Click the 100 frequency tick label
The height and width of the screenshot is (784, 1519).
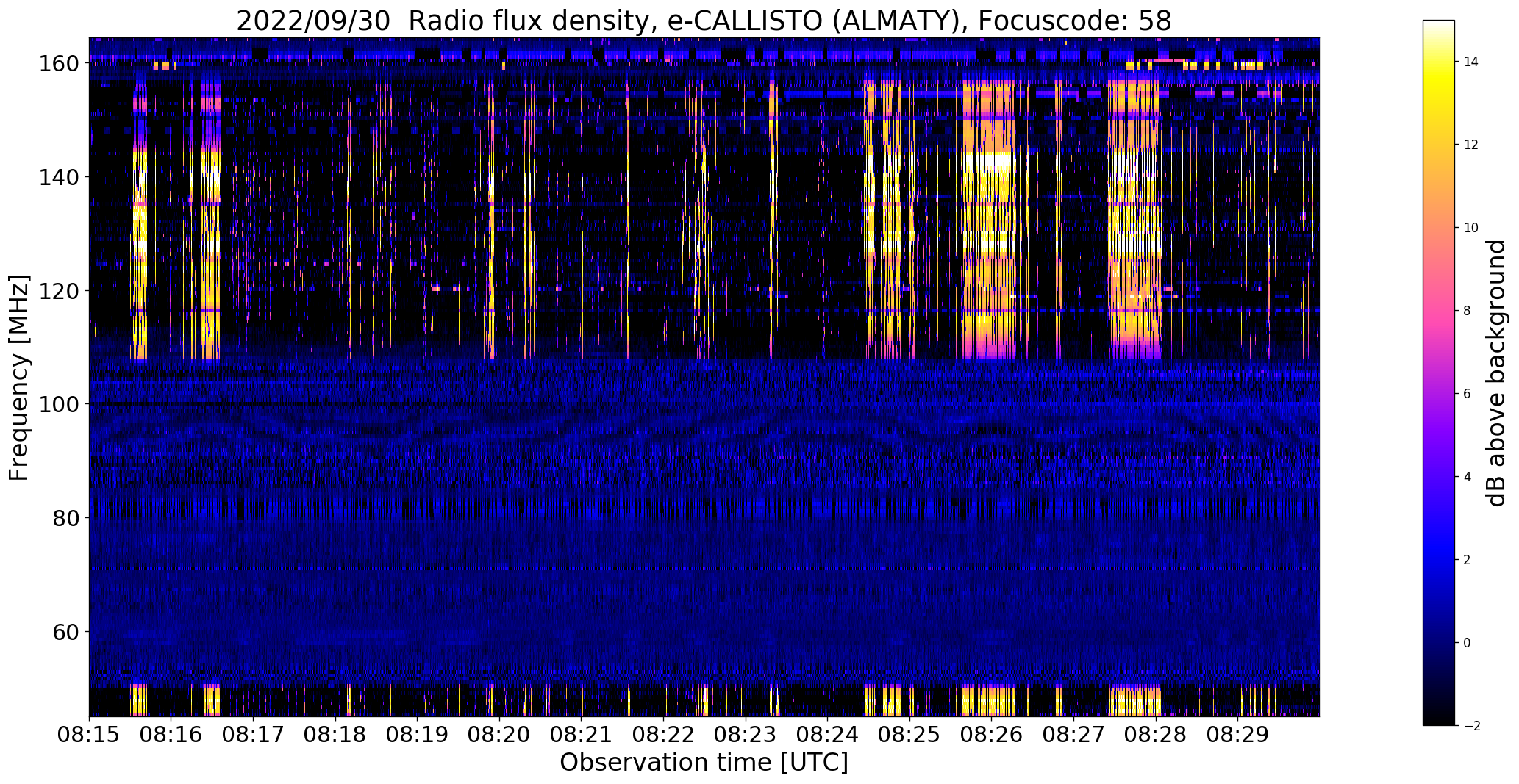(x=59, y=404)
